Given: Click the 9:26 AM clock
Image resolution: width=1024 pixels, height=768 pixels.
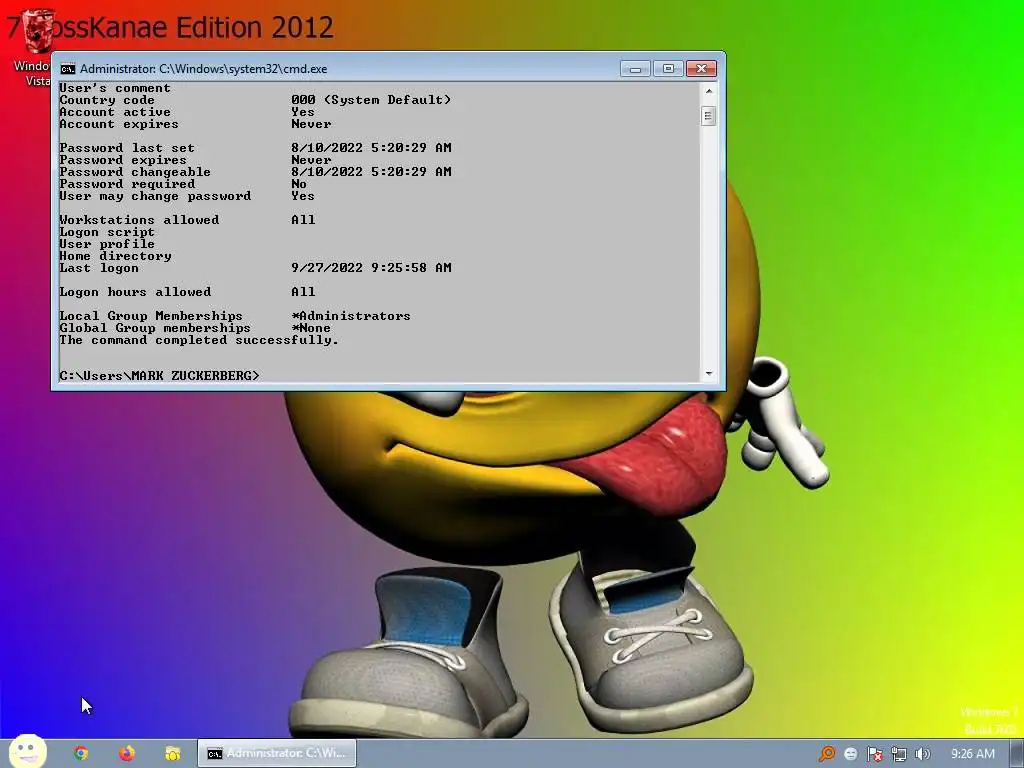Looking at the screenshot, I should (972, 754).
